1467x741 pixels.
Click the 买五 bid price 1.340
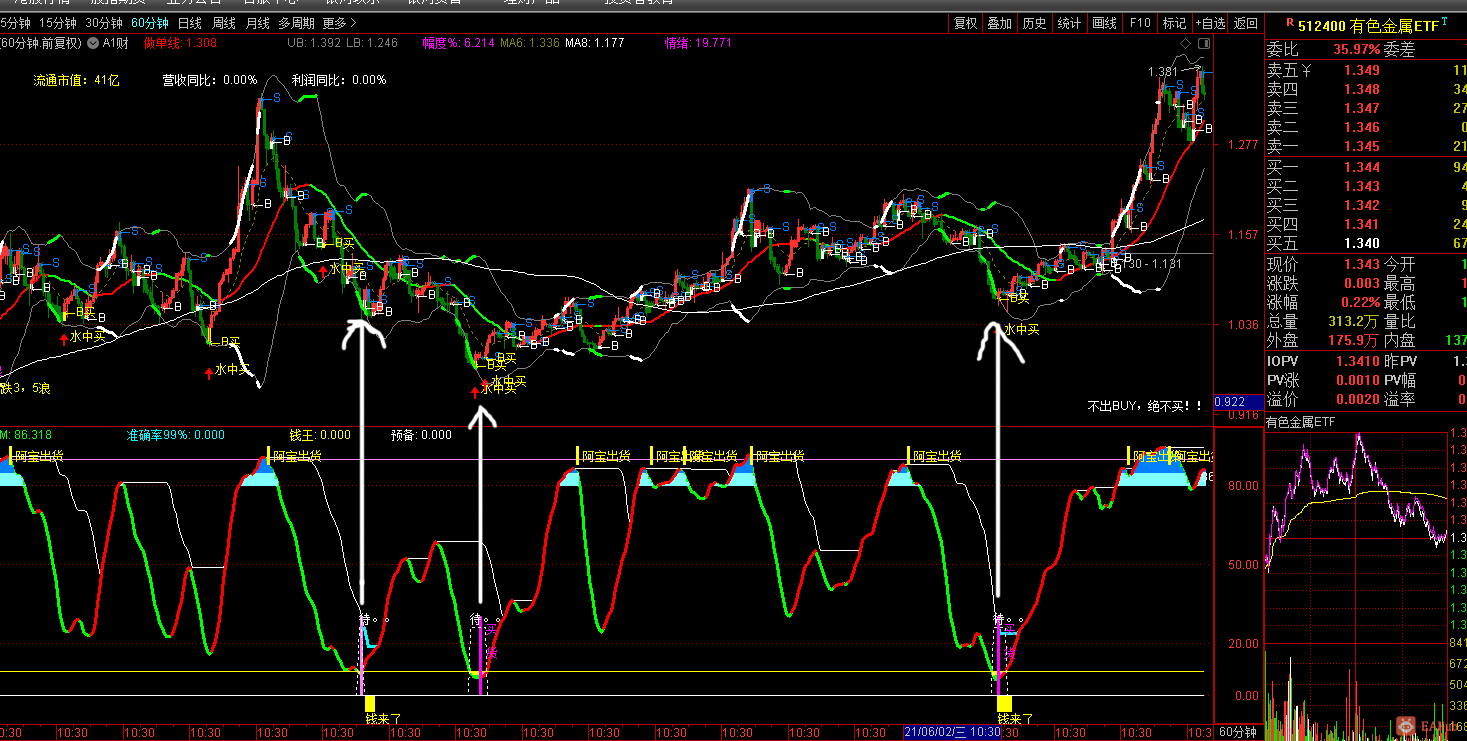(1362, 243)
